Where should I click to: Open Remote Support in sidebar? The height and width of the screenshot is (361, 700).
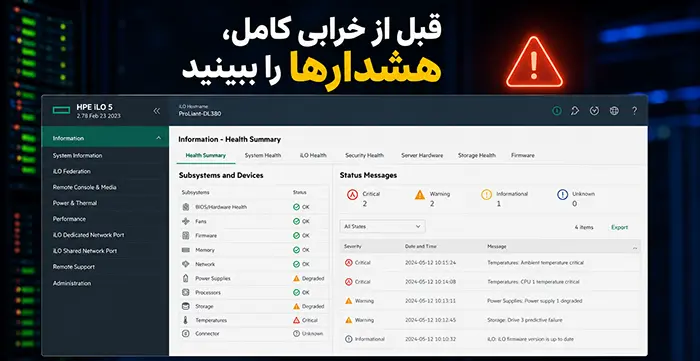(x=74, y=267)
